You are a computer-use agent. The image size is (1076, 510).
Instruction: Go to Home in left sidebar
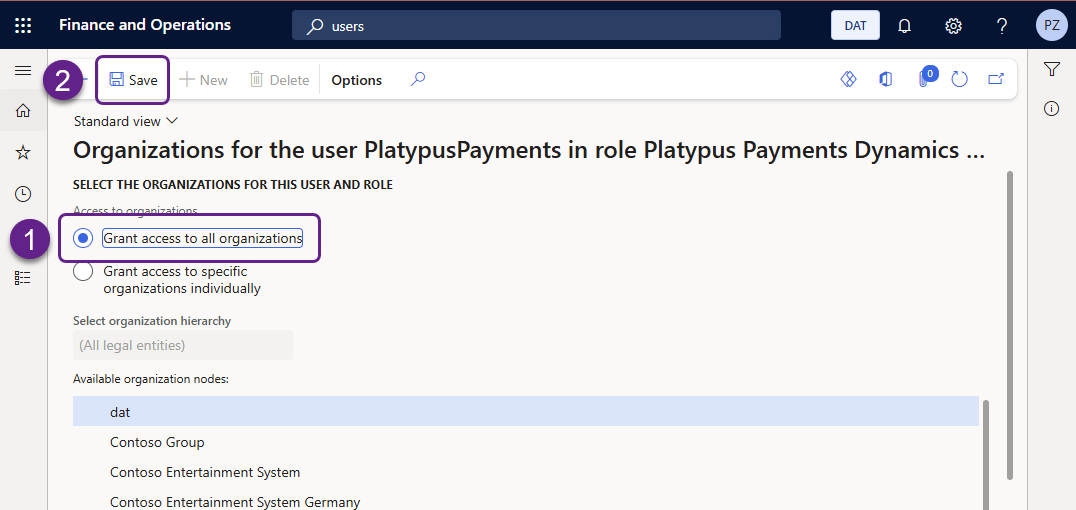coord(22,110)
